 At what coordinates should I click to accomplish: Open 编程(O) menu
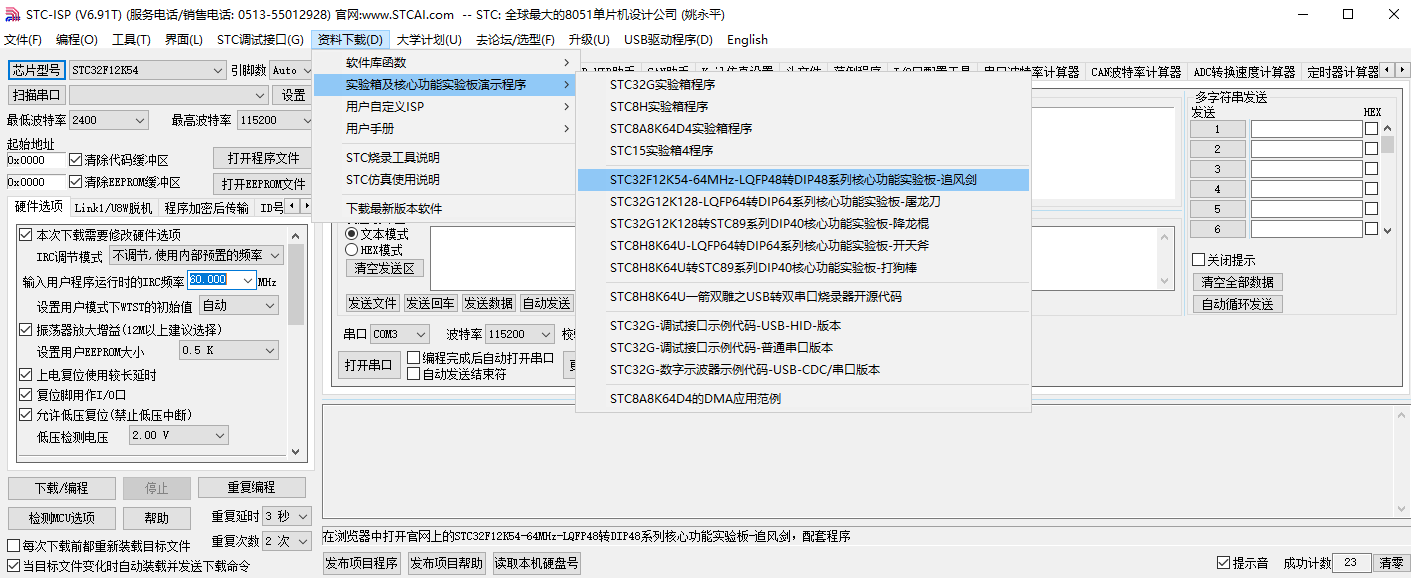[x=77, y=40]
